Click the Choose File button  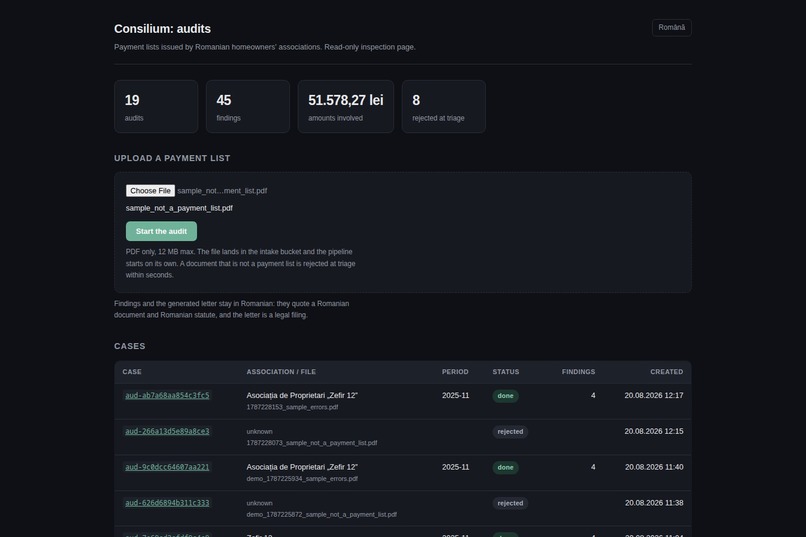[x=150, y=191]
